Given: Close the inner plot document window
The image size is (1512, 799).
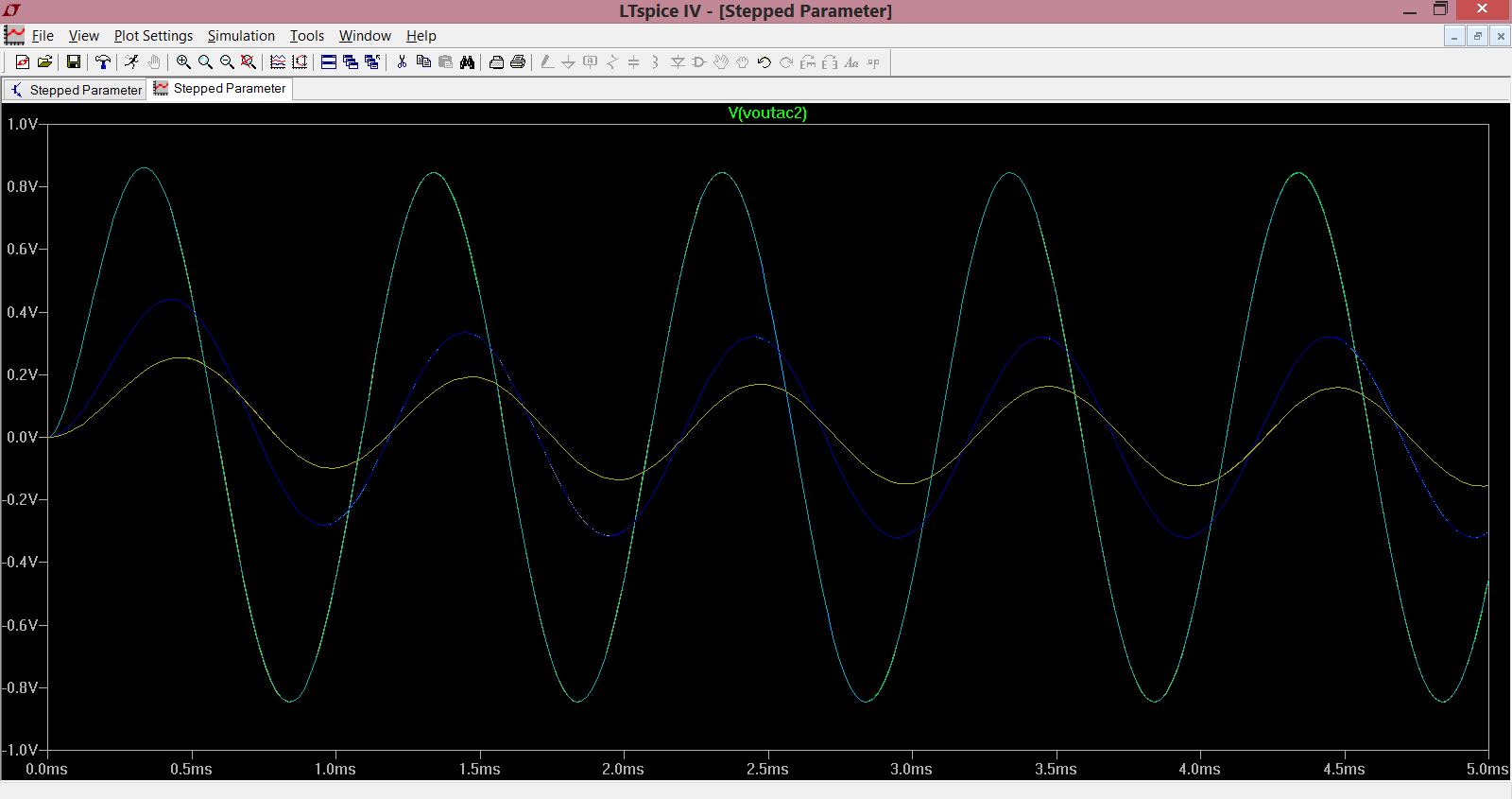Looking at the screenshot, I should coord(1500,36).
